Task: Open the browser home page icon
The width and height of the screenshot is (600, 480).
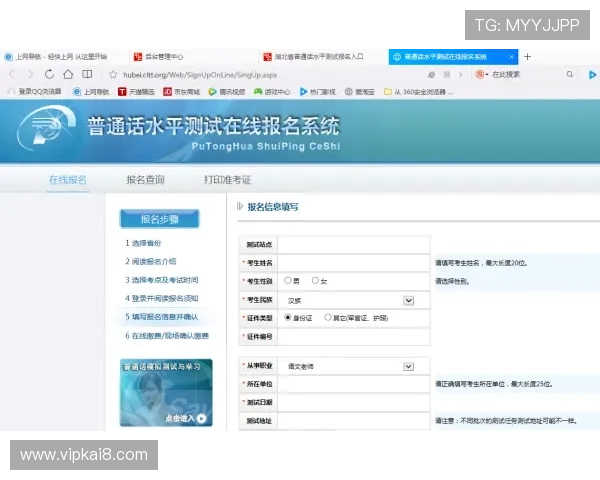Action: click(x=68, y=74)
